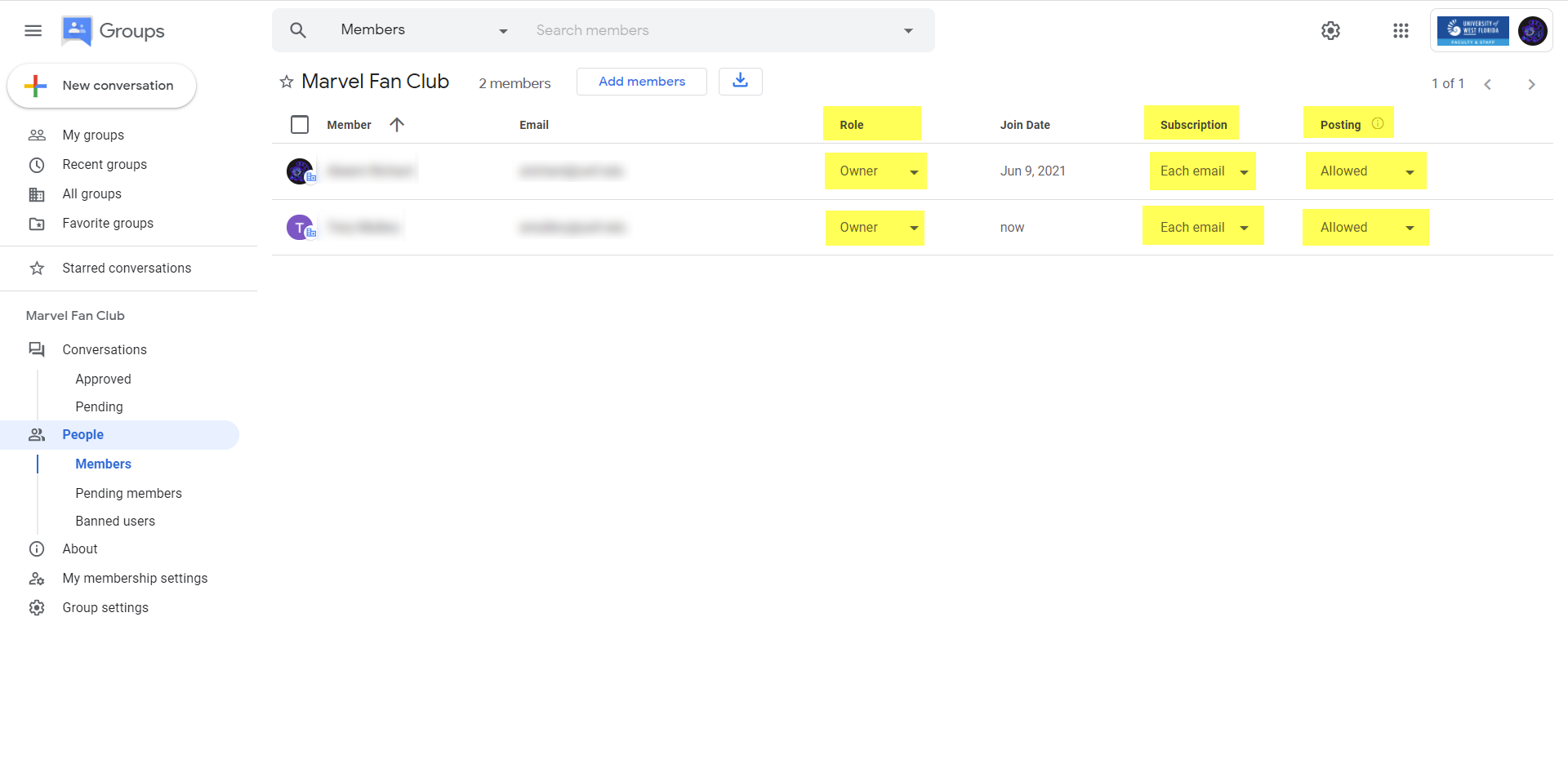The height and width of the screenshot is (777, 1568).
Task: Click the All groups building icon
Action: coord(37,194)
